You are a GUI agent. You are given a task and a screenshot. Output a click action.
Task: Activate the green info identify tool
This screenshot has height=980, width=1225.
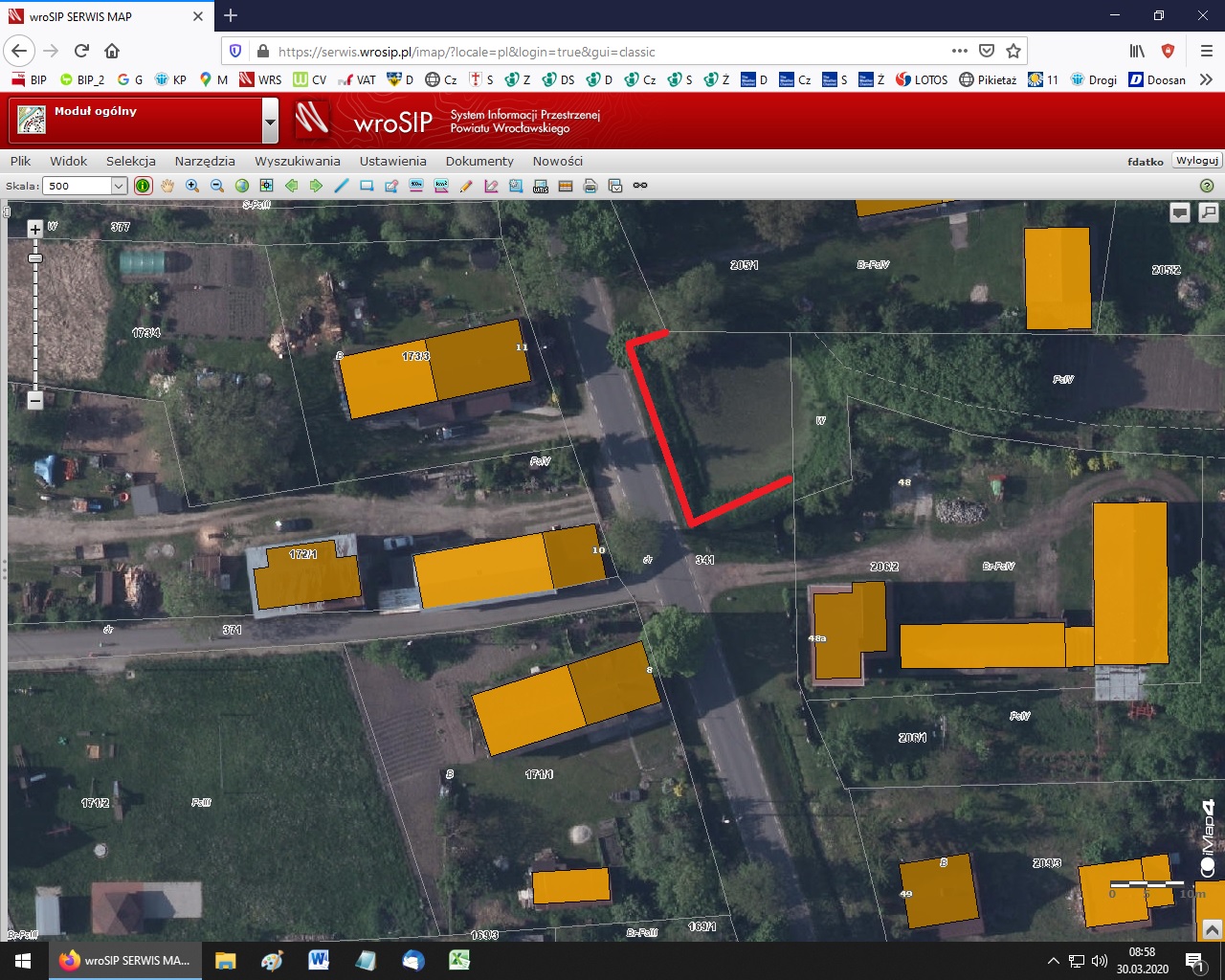pos(143,186)
